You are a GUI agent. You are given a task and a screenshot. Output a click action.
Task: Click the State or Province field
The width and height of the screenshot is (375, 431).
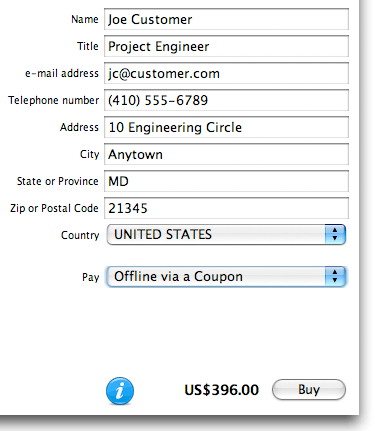pos(226,181)
